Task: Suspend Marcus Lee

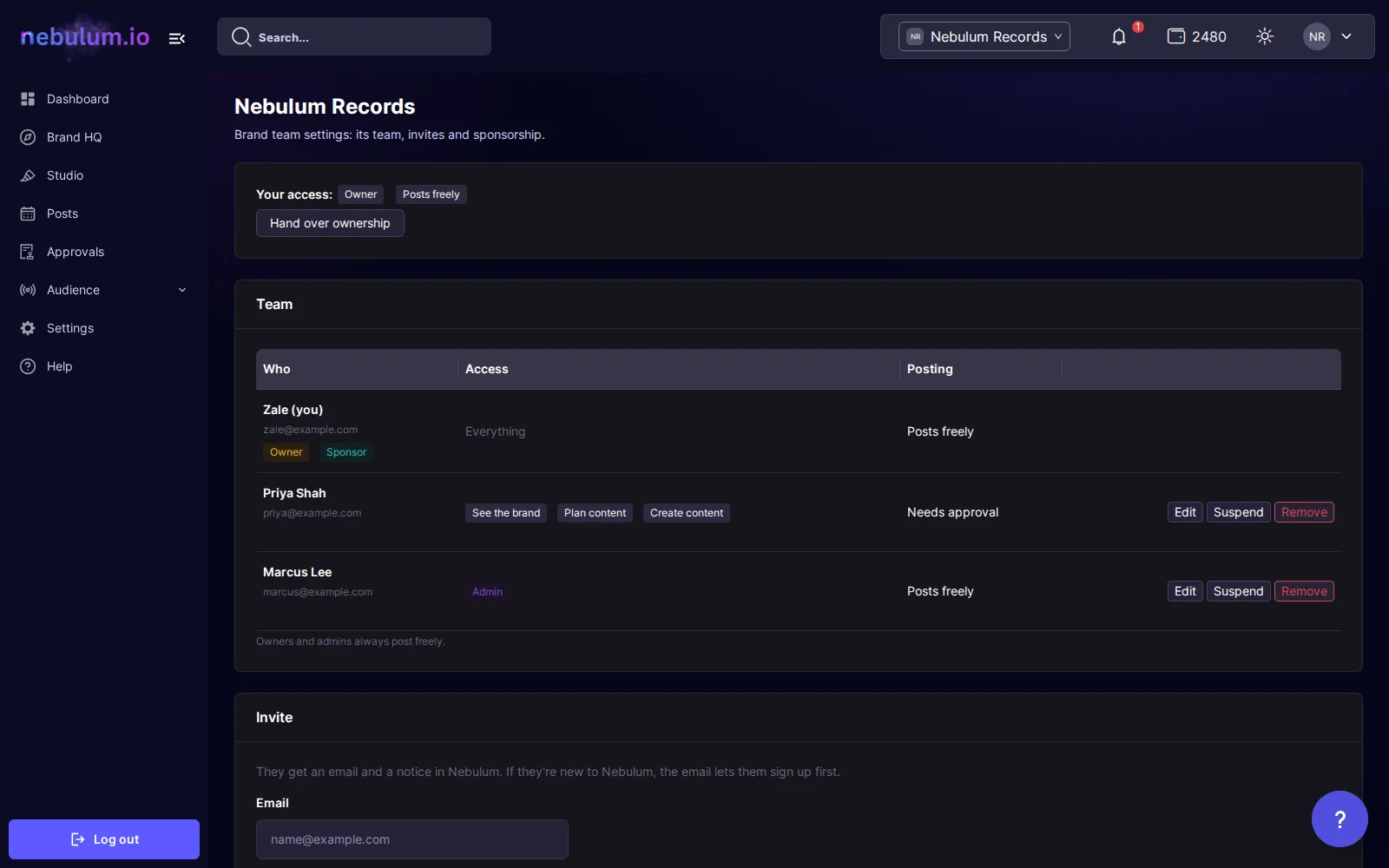Action: (1239, 591)
